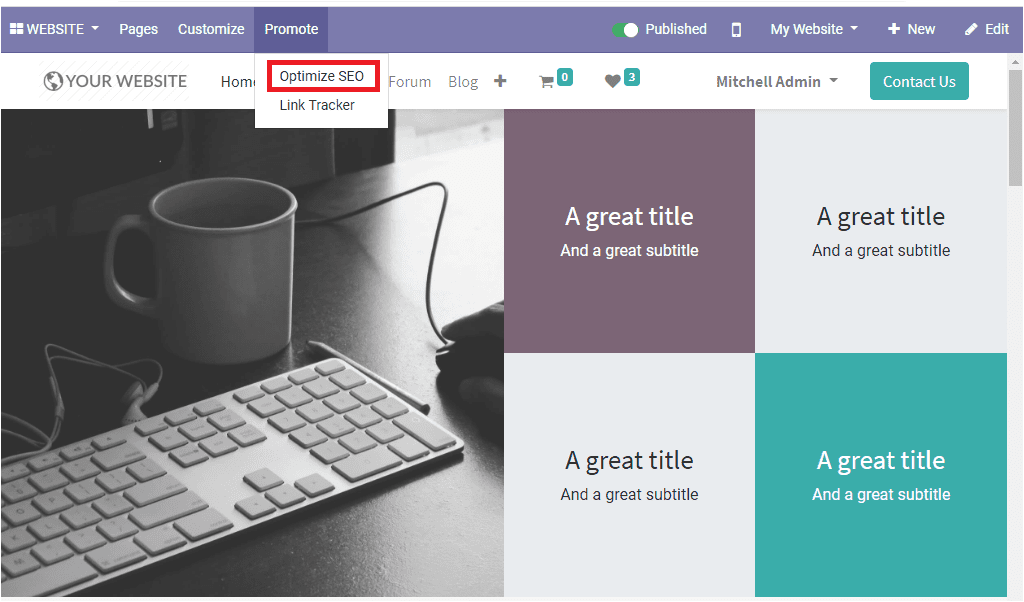Image resolution: width=1024 pixels, height=602 pixels.
Task: Click the plus icon to add menu item
Action: coord(500,81)
